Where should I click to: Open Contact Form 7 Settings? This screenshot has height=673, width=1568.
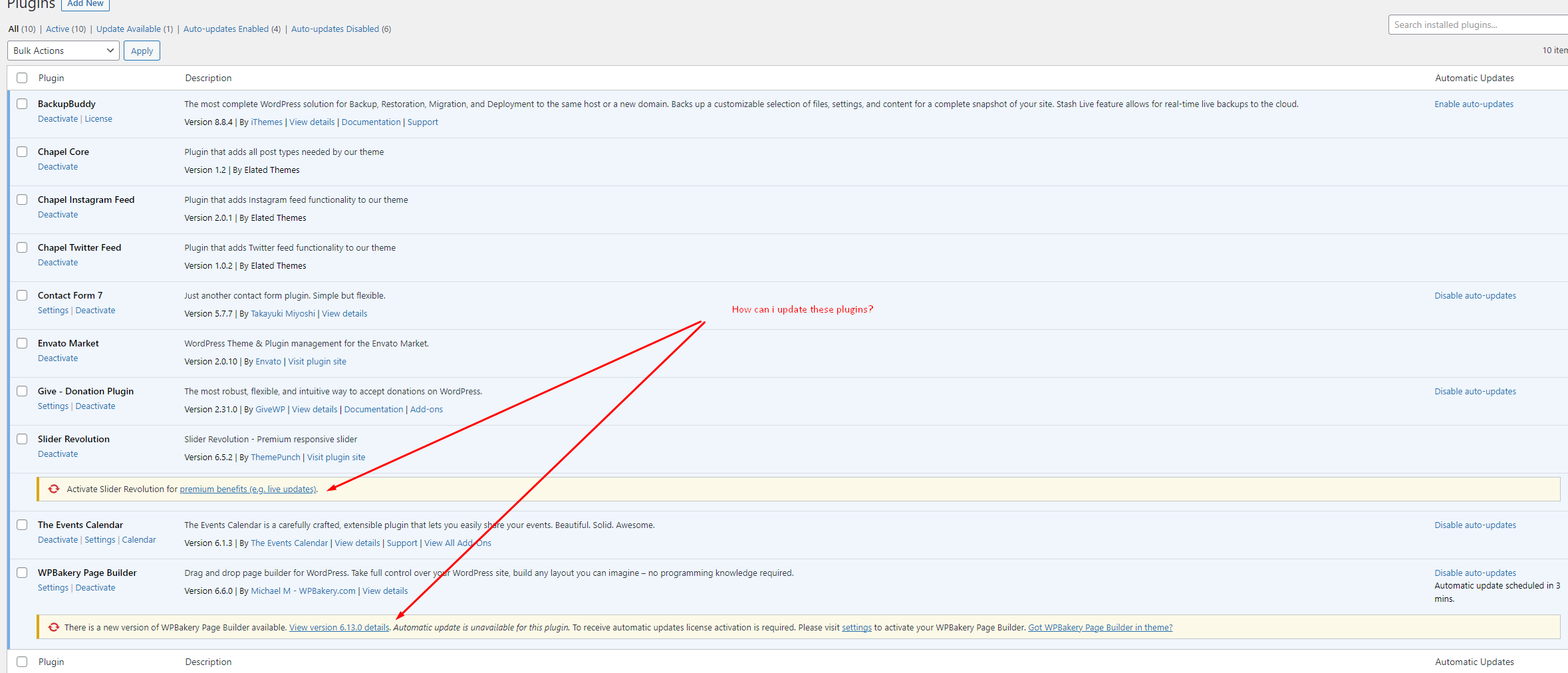53,311
